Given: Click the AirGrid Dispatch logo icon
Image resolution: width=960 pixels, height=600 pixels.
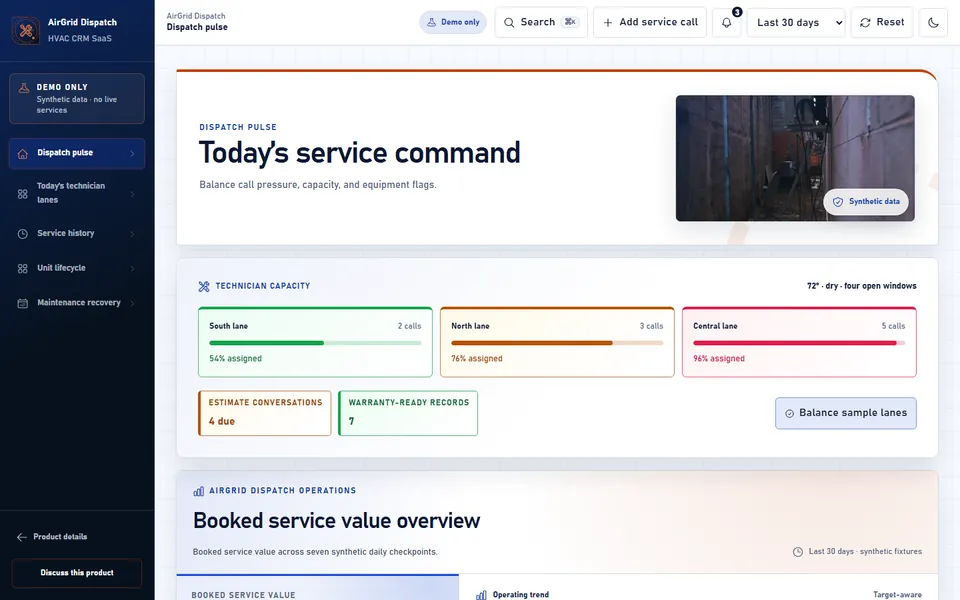Looking at the screenshot, I should [x=26, y=30].
